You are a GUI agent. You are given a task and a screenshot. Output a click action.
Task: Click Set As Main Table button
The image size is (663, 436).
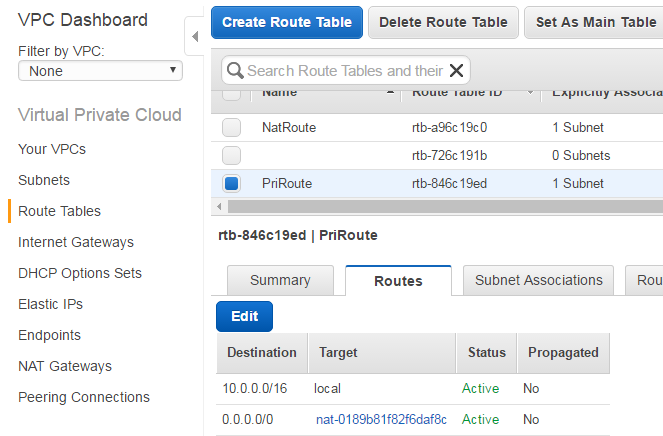coord(595,22)
